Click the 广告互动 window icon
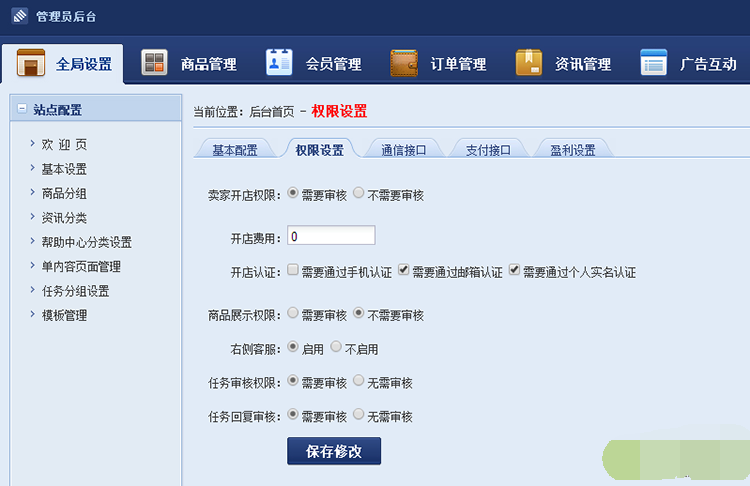This screenshot has height=486, width=750. click(653, 63)
